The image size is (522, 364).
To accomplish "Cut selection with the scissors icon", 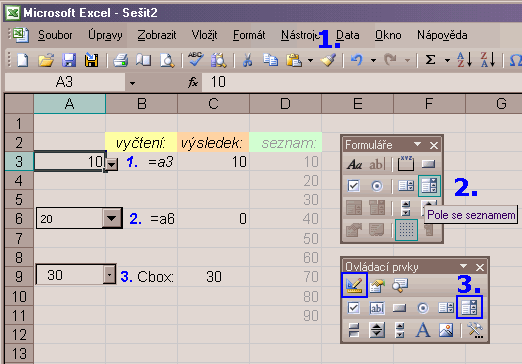I will click(247, 60).
